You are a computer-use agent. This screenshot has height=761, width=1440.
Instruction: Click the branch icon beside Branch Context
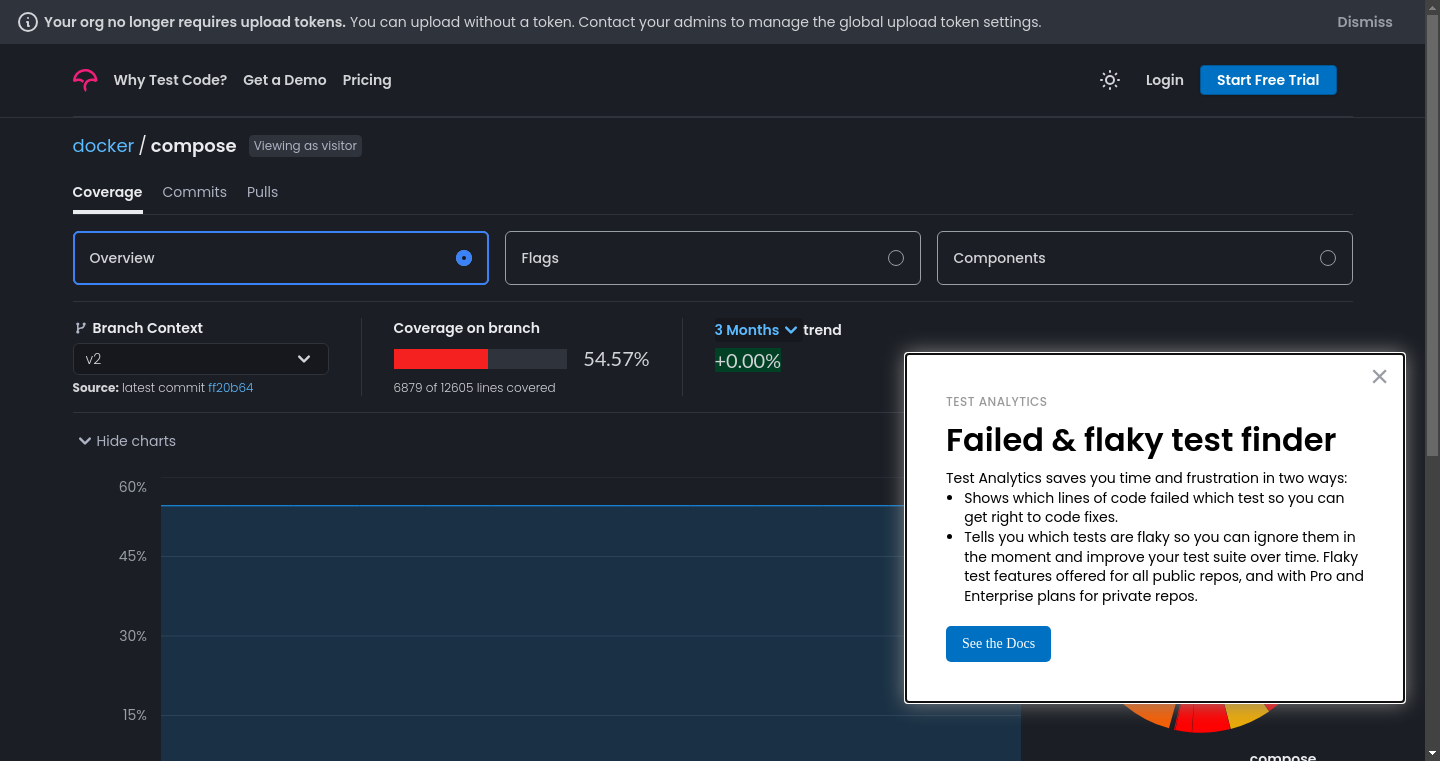click(x=80, y=328)
